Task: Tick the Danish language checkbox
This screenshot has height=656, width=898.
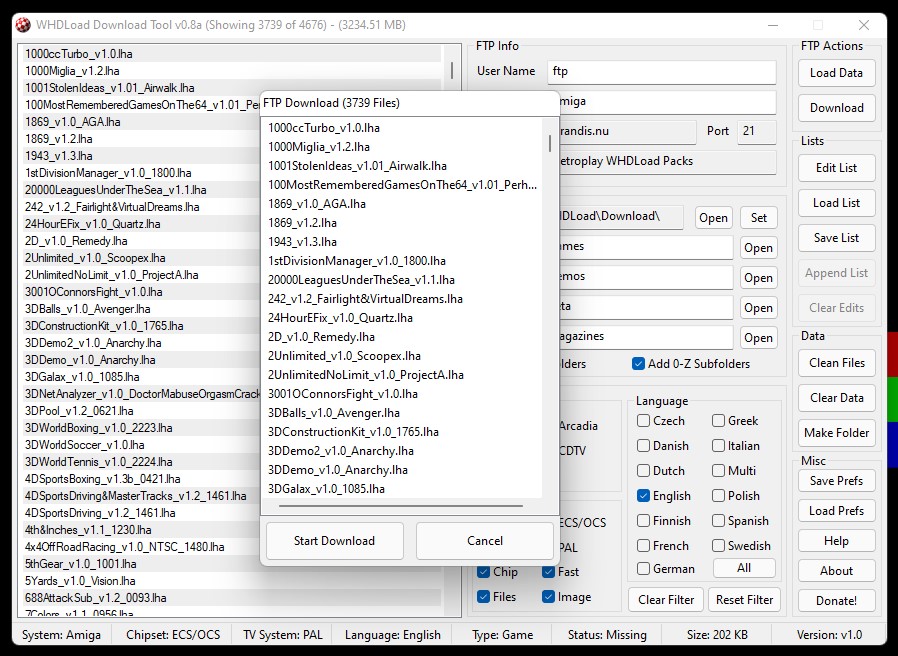Action: point(643,446)
